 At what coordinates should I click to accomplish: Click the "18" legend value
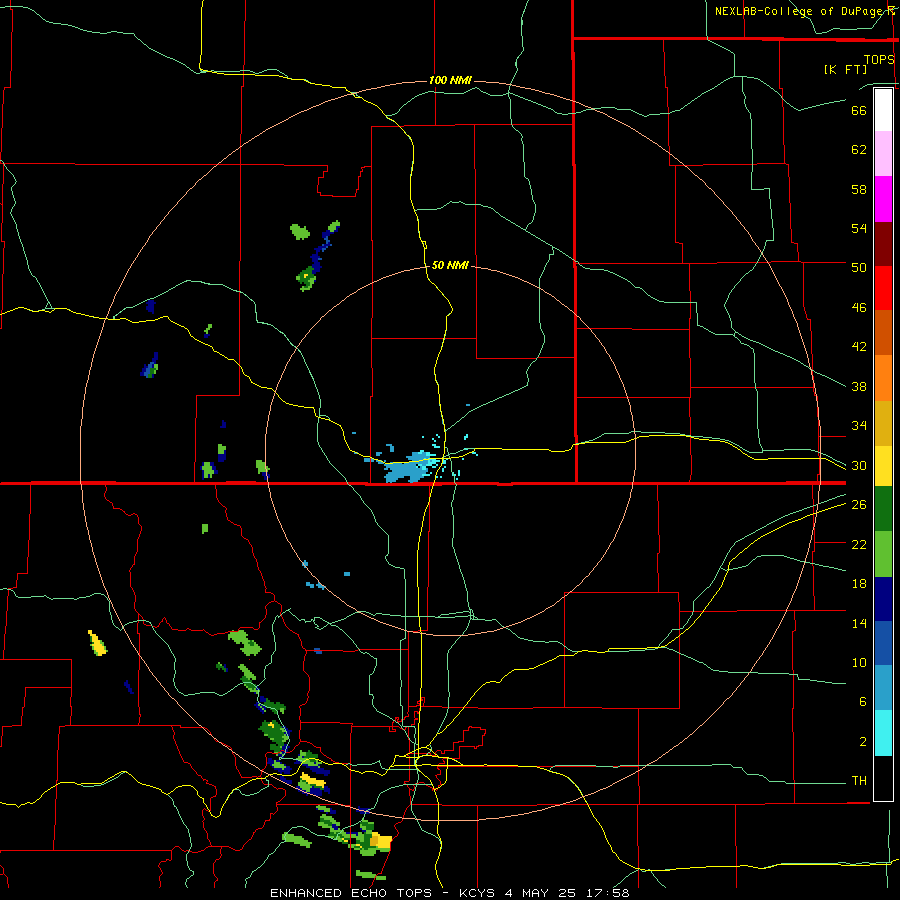tap(859, 584)
